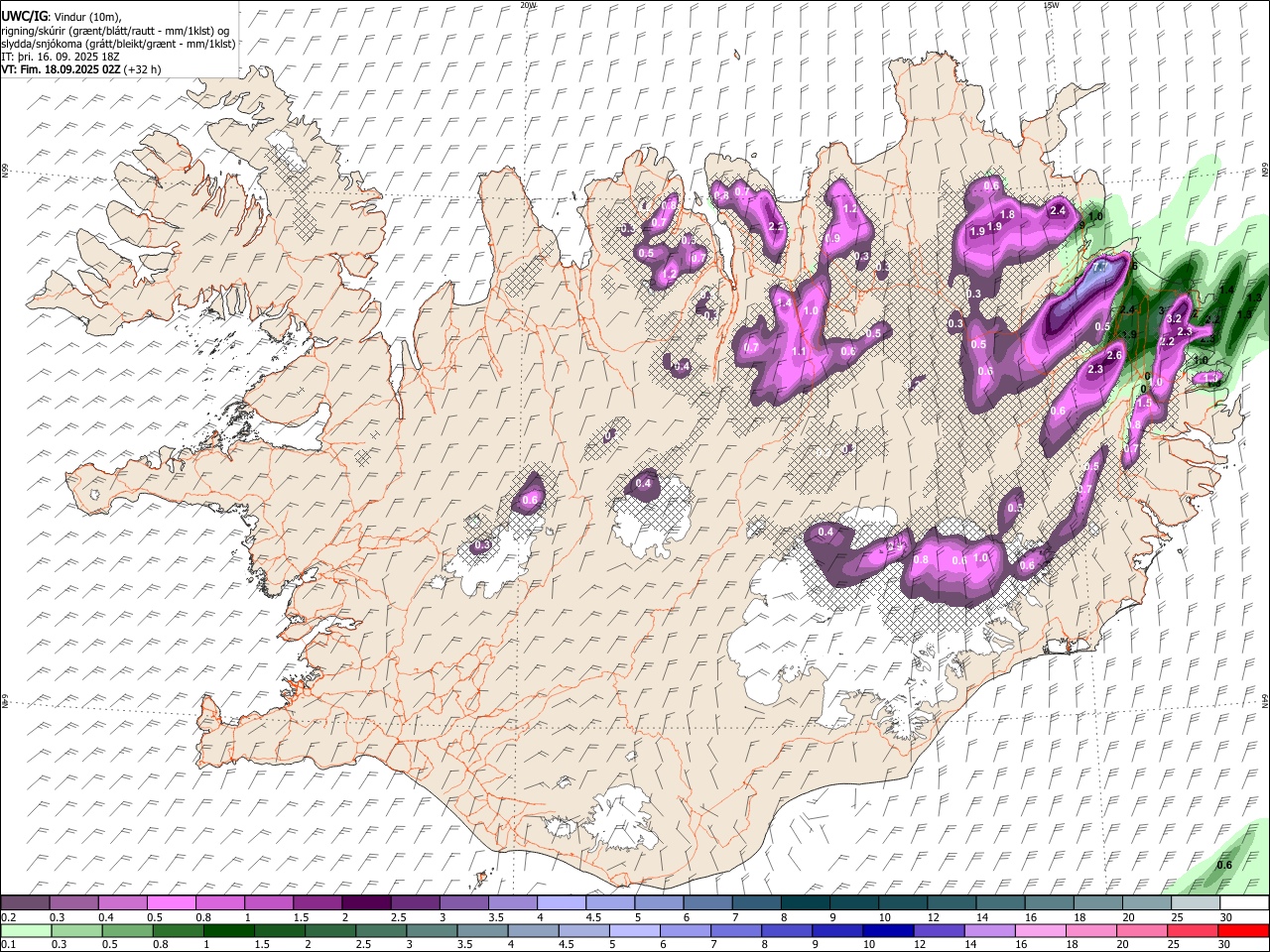Click the deep navy blue 10 swatch in the bottom legend row
Viewport: 1270px width, 952px height.
pos(887,930)
